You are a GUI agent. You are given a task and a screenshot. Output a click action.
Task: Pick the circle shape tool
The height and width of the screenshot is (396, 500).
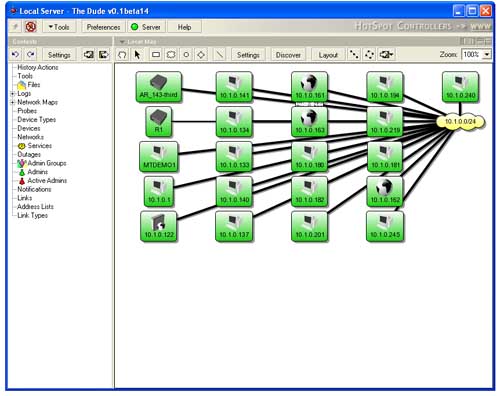[x=186, y=55]
